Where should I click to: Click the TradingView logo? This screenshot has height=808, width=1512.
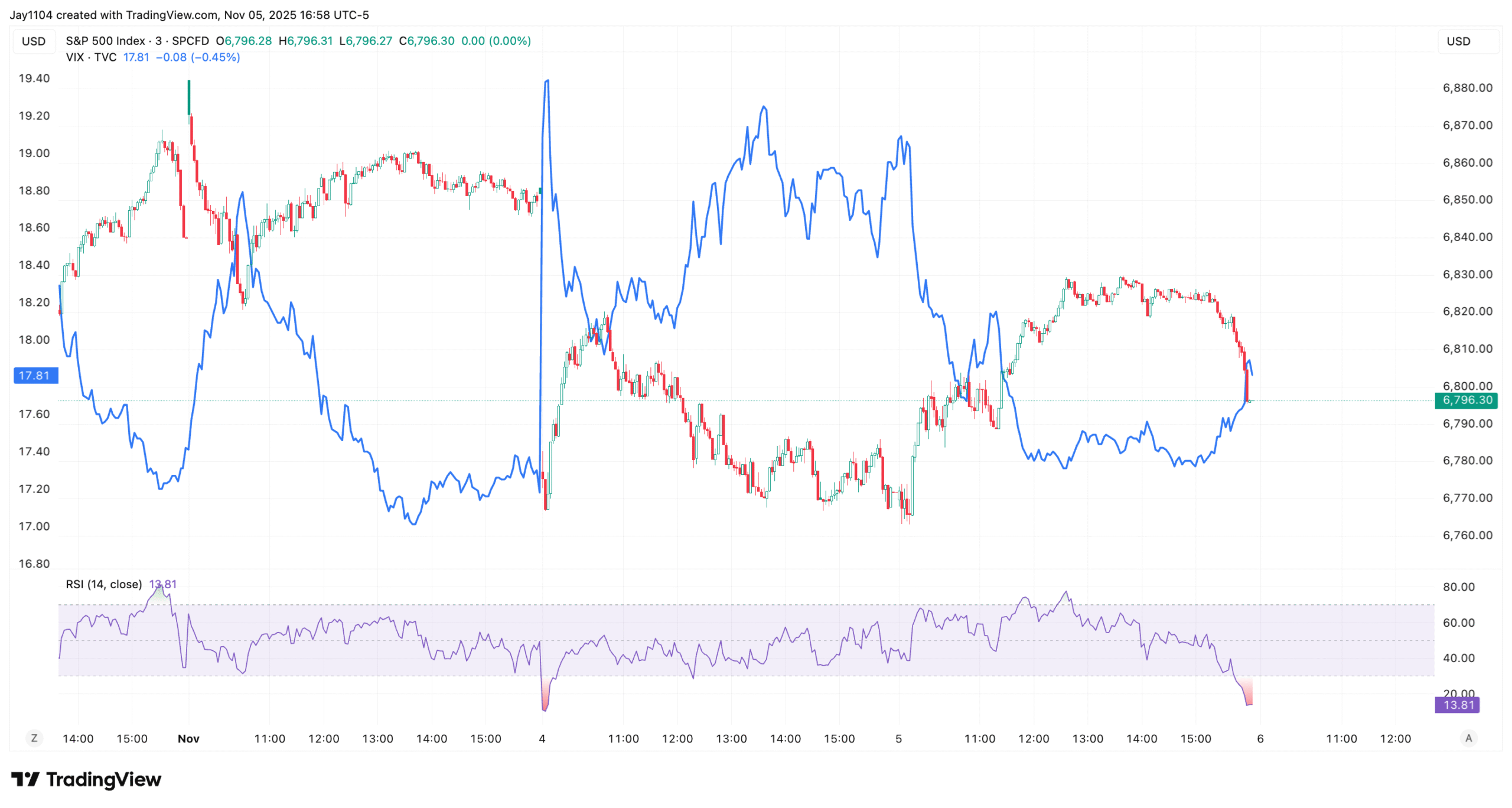86,780
